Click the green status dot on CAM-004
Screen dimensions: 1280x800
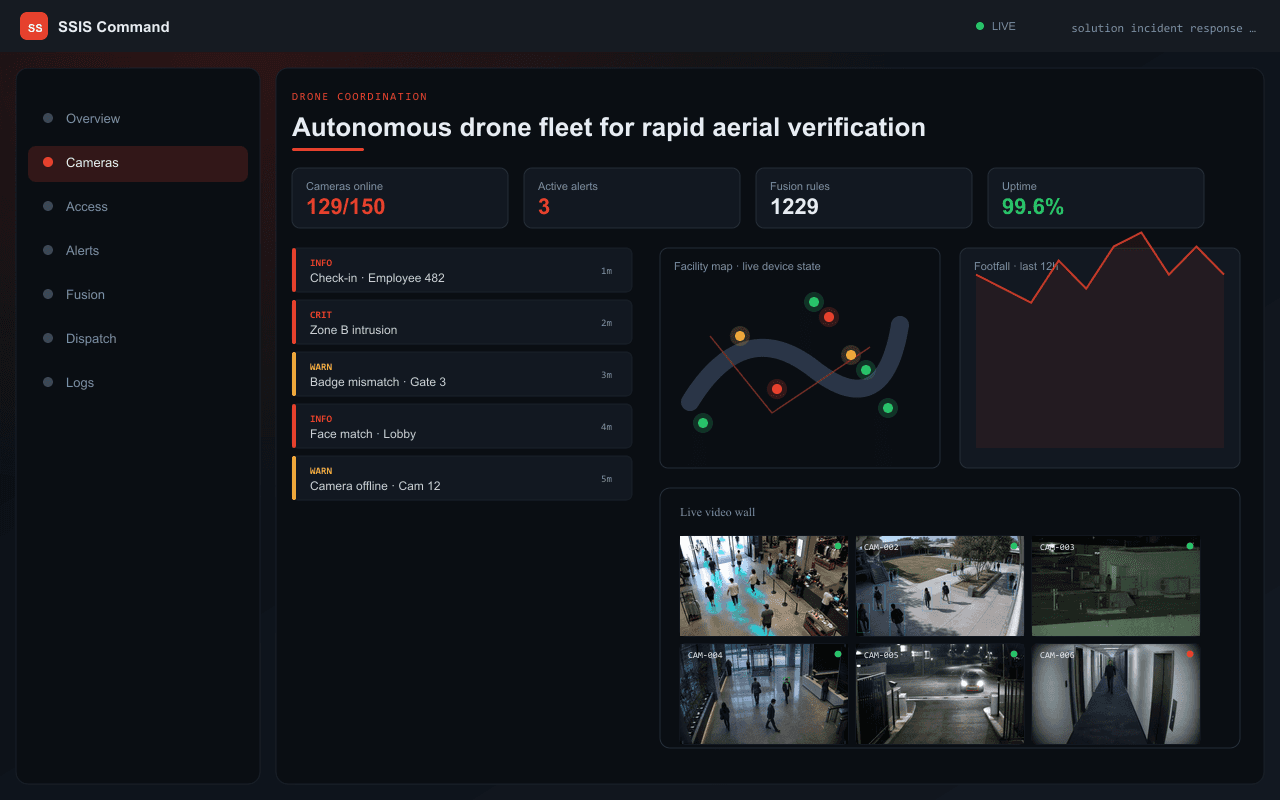point(838,654)
